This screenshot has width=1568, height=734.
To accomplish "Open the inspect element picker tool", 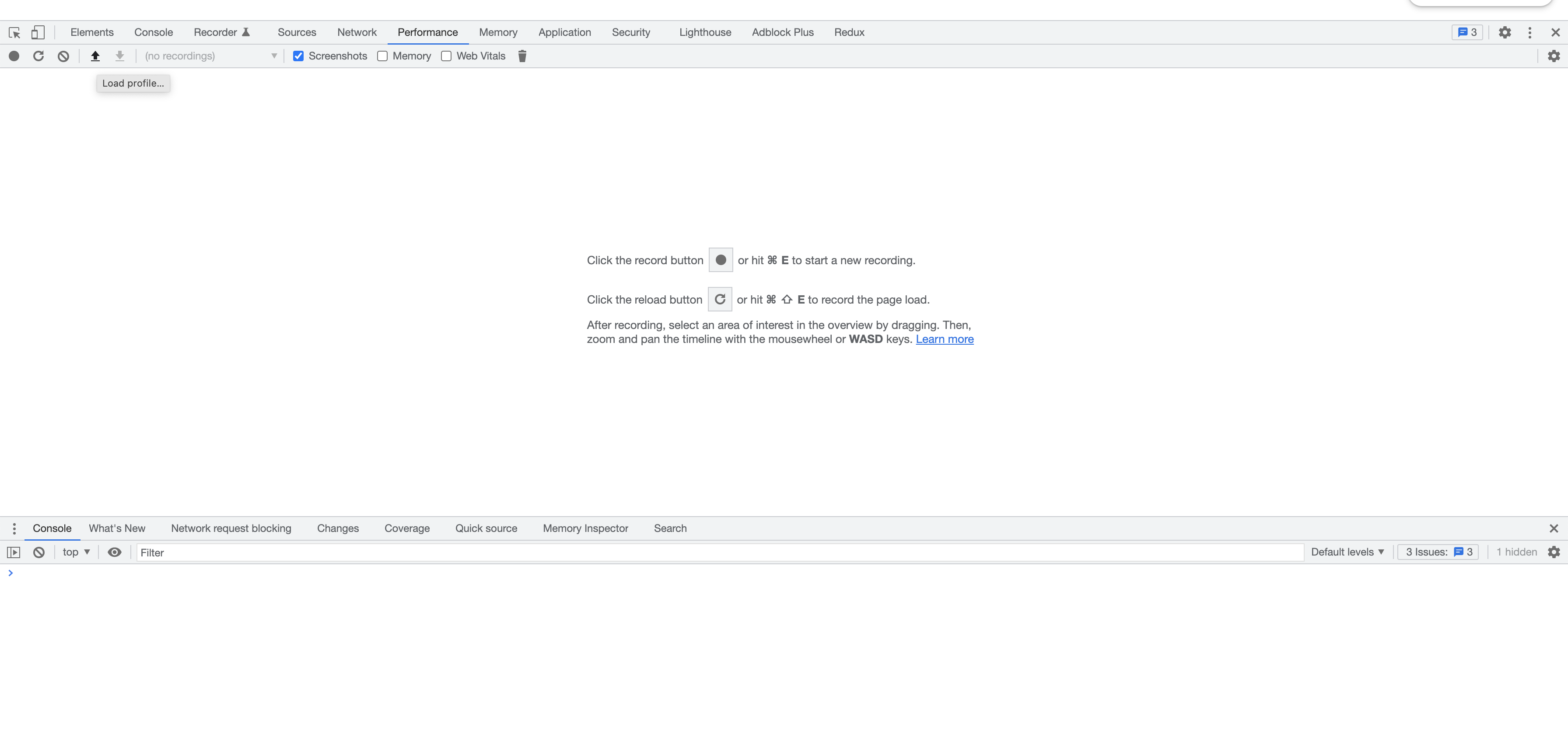I will (x=14, y=32).
